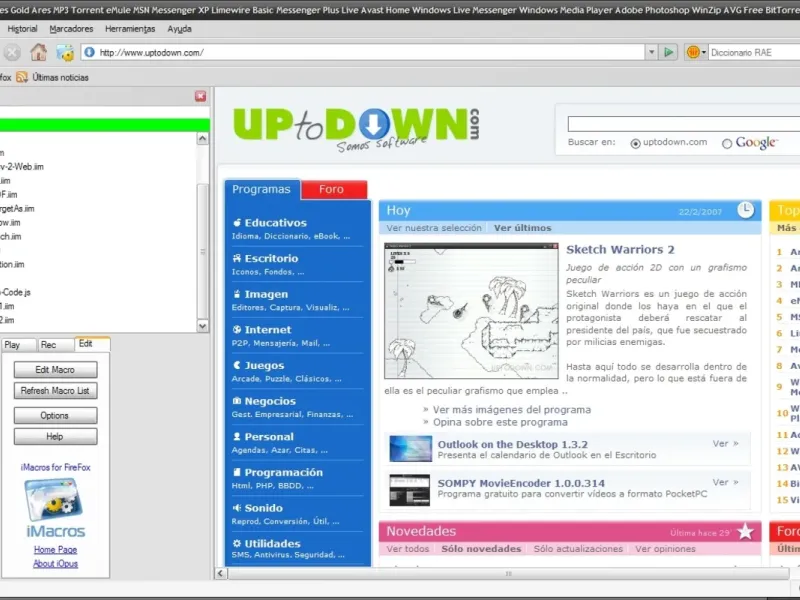Open the Imagen category
800x600 pixels.
tap(266, 294)
